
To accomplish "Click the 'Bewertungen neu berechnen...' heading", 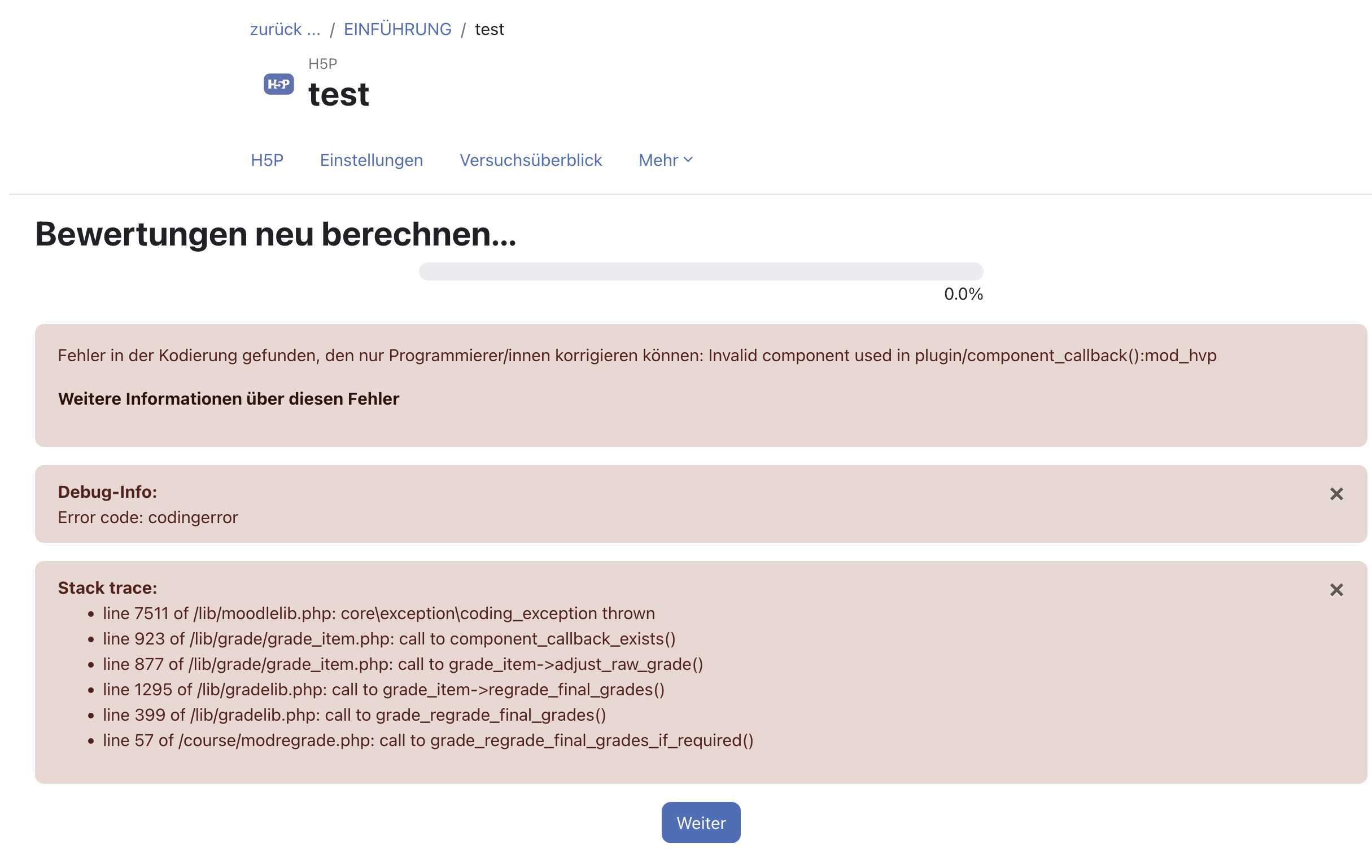I will pyautogui.click(x=276, y=234).
